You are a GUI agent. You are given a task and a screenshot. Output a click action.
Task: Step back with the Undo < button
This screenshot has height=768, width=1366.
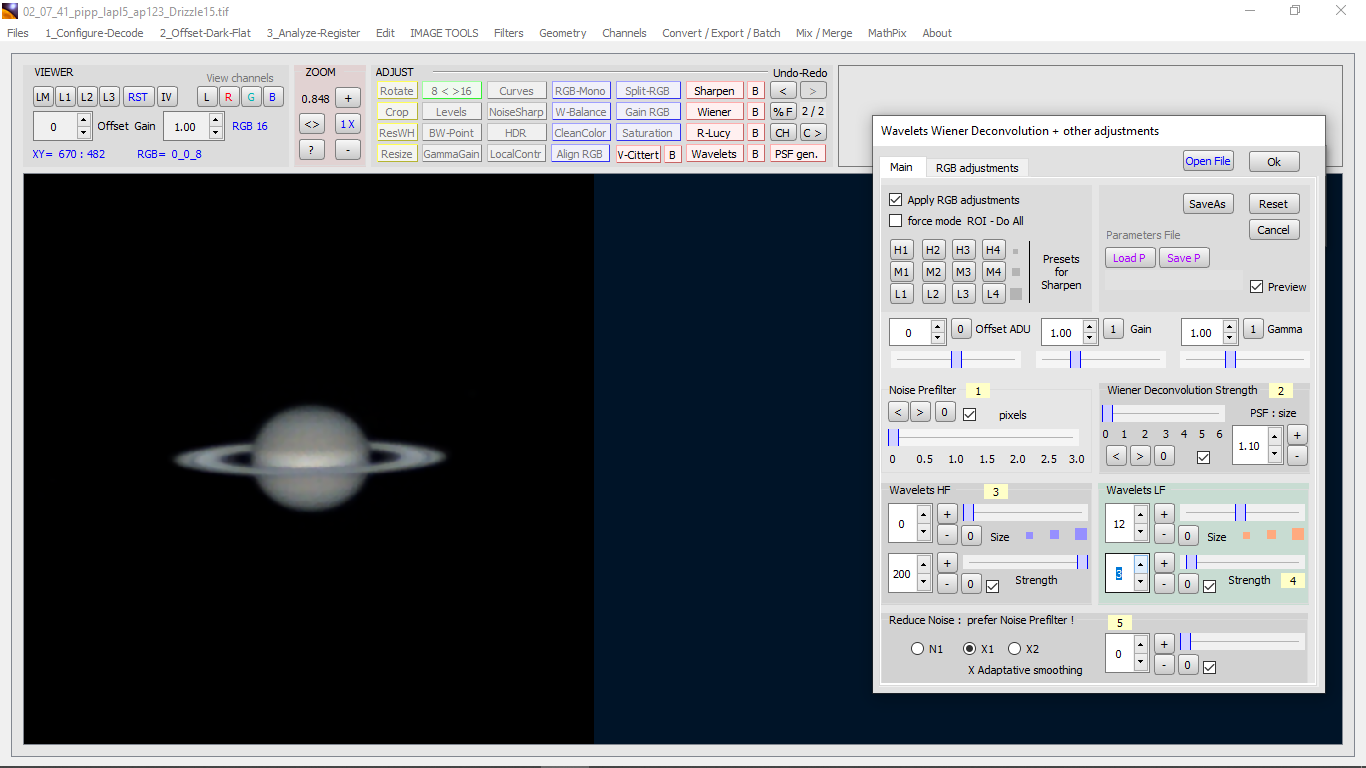click(x=783, y=91)
